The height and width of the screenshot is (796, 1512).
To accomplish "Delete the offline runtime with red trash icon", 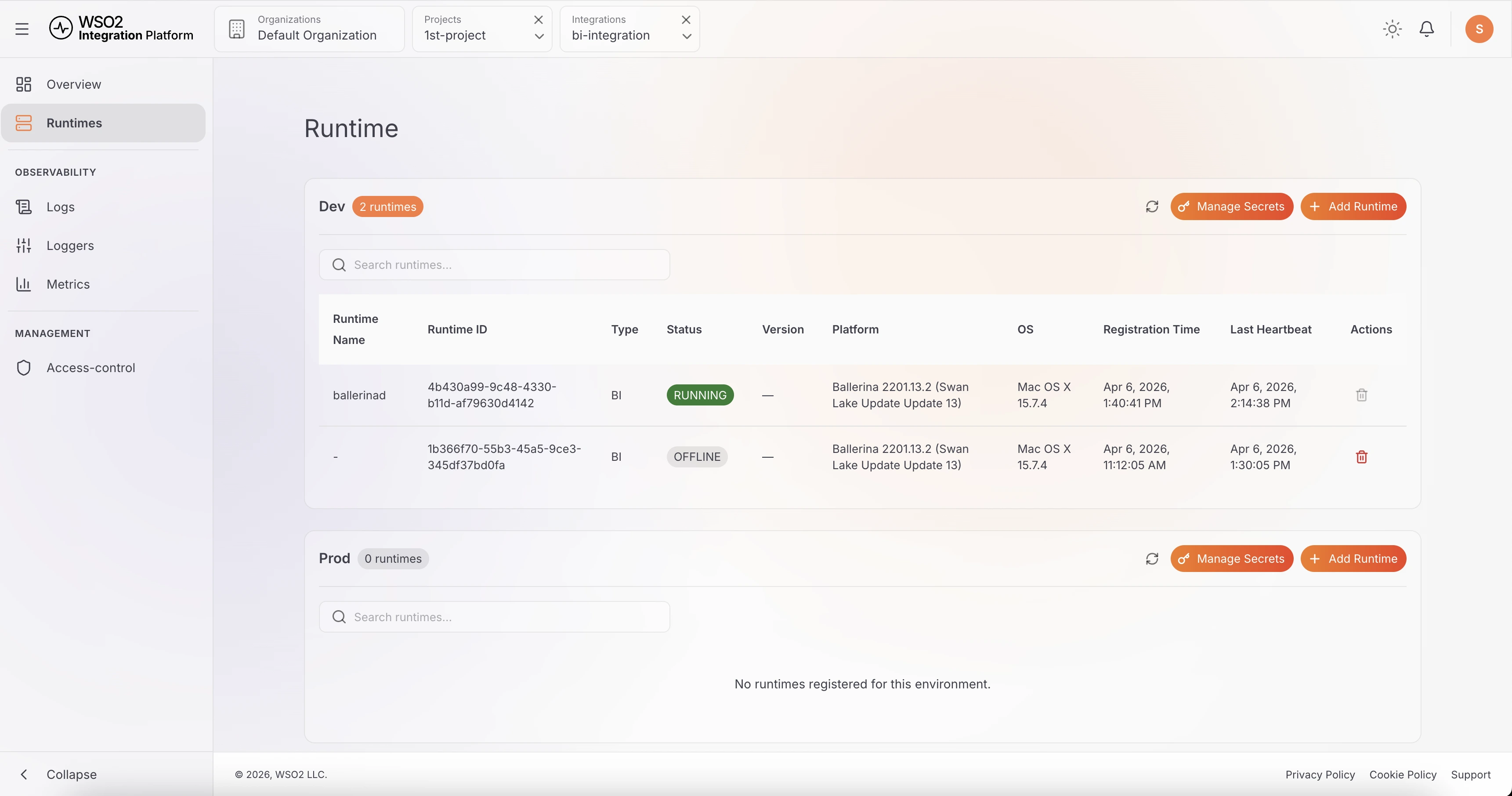I will coord(1362,457).
